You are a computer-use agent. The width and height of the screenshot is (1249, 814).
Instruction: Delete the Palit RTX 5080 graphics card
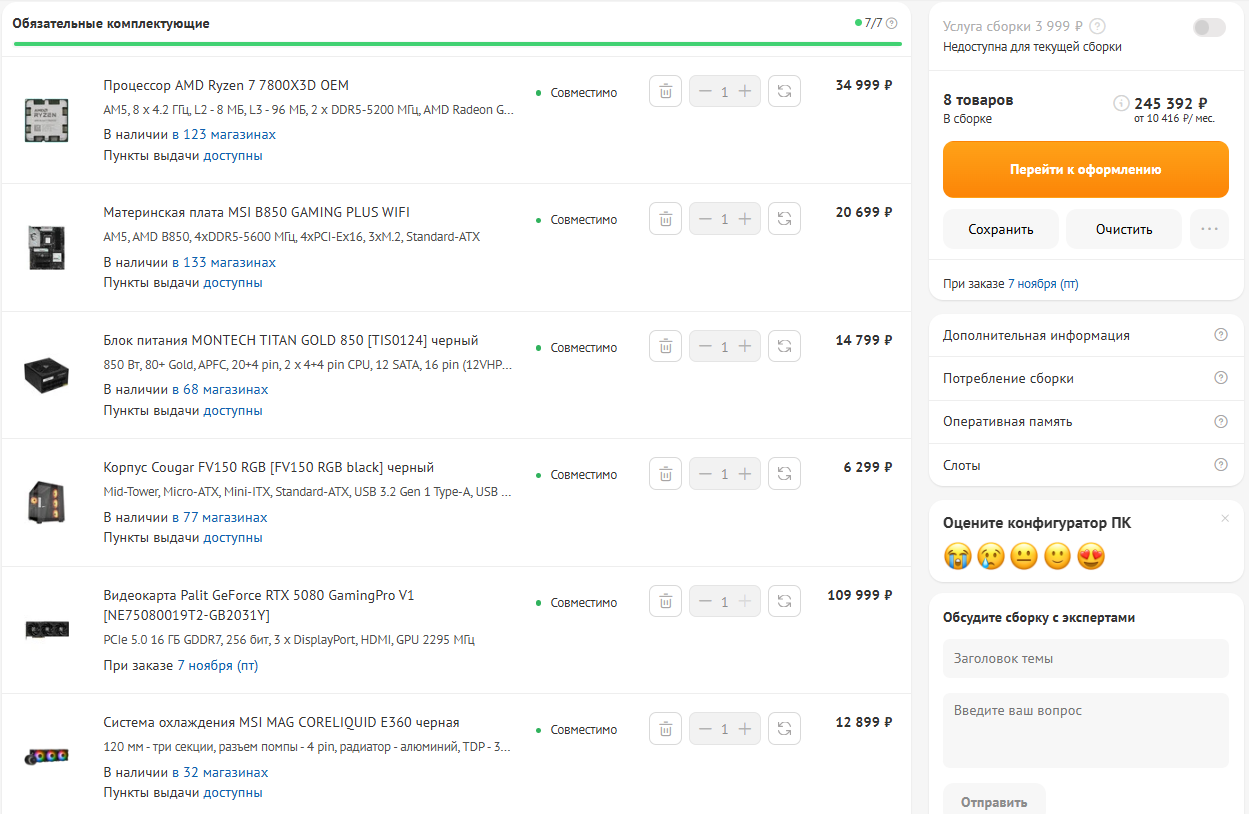pos(665,601)
